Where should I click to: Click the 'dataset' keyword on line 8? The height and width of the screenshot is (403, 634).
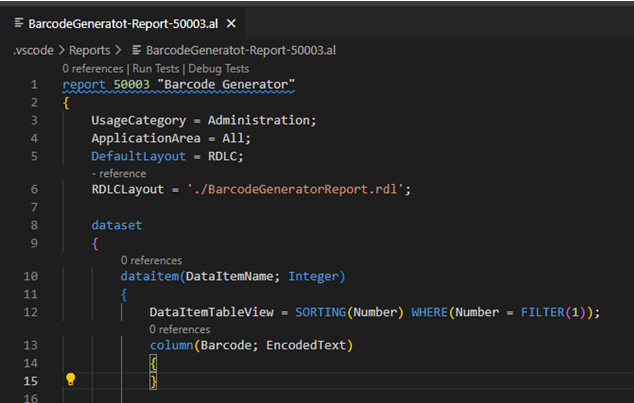[116, 225]
